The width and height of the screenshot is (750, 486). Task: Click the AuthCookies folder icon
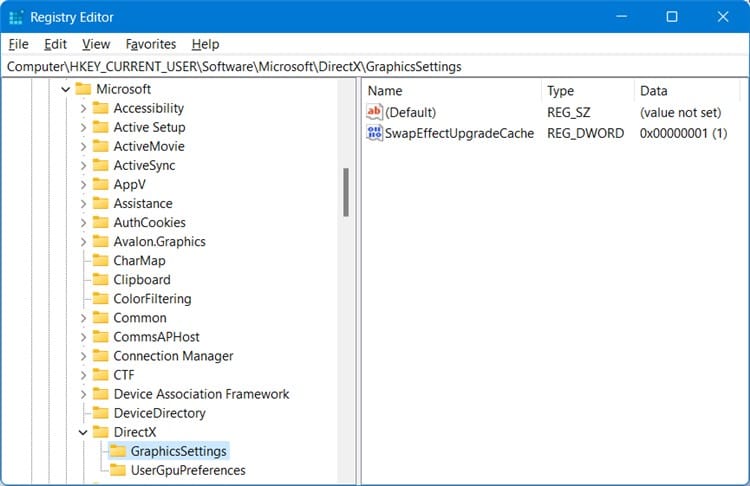(100, 222)
